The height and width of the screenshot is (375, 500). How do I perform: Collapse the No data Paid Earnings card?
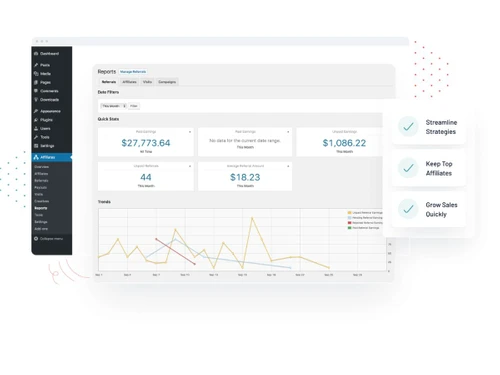click(x=288, y=132)
